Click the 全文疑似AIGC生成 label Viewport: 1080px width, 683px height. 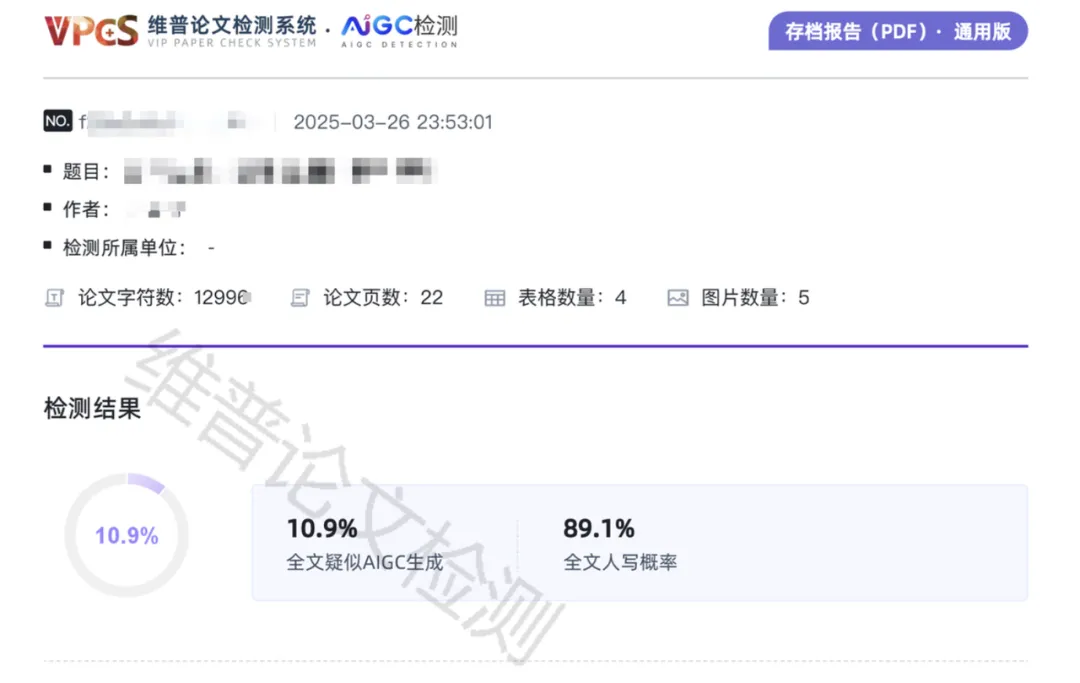pos(364,562)
